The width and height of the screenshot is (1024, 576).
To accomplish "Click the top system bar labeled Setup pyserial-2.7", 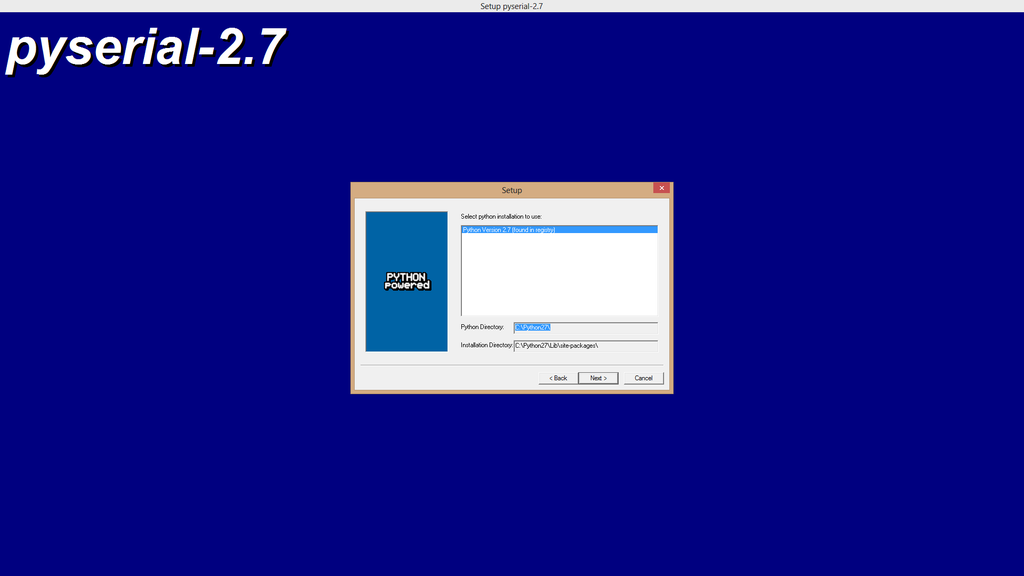I will [x=511, y=5].
